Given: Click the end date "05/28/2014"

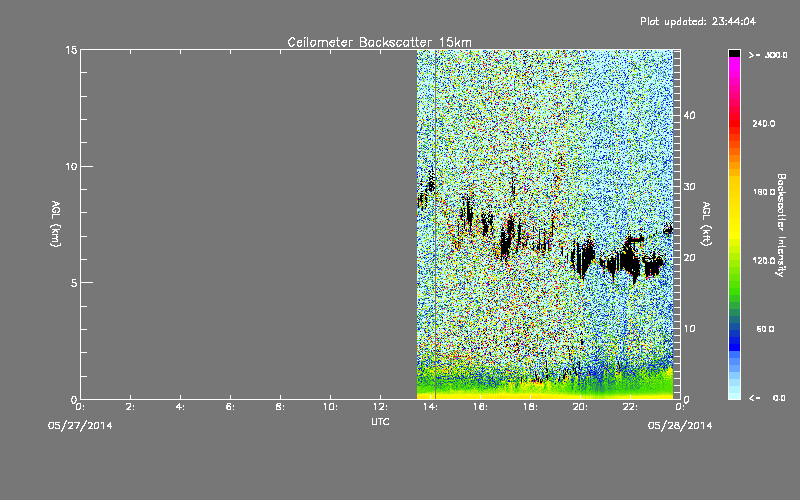Looking at the screenshot, I should (680, 426).
